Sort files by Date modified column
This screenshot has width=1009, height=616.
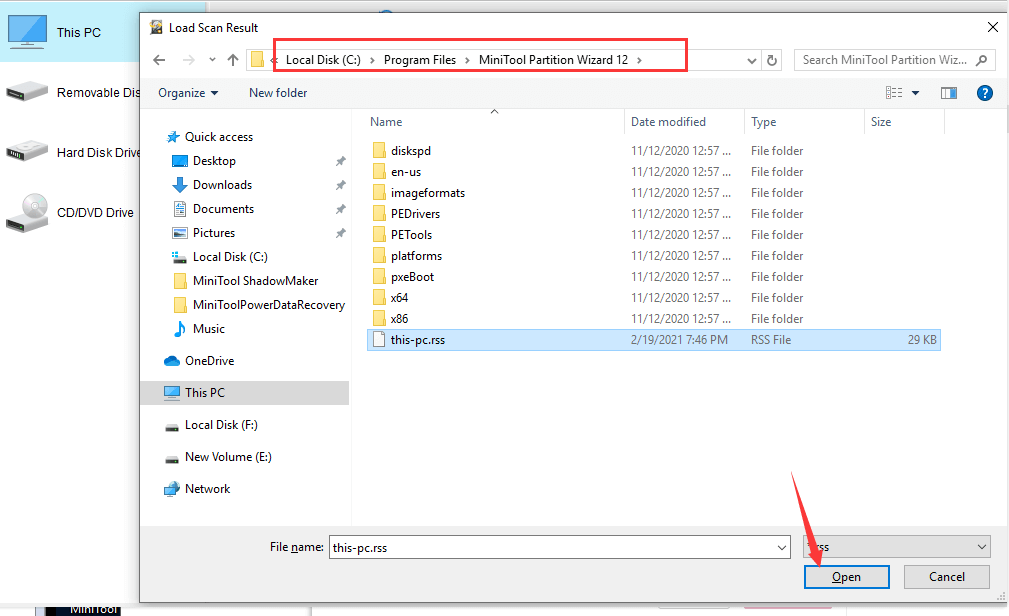668,122
